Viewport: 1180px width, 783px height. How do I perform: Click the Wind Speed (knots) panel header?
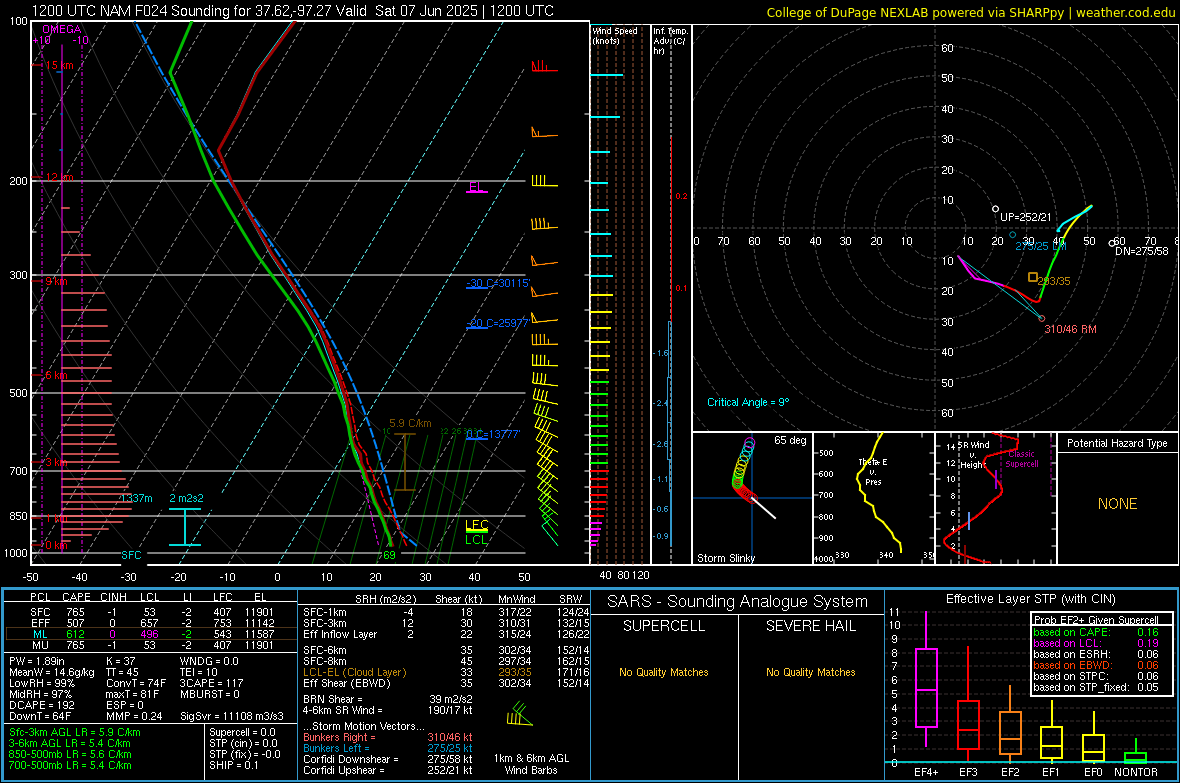click(x=615, y=35)
